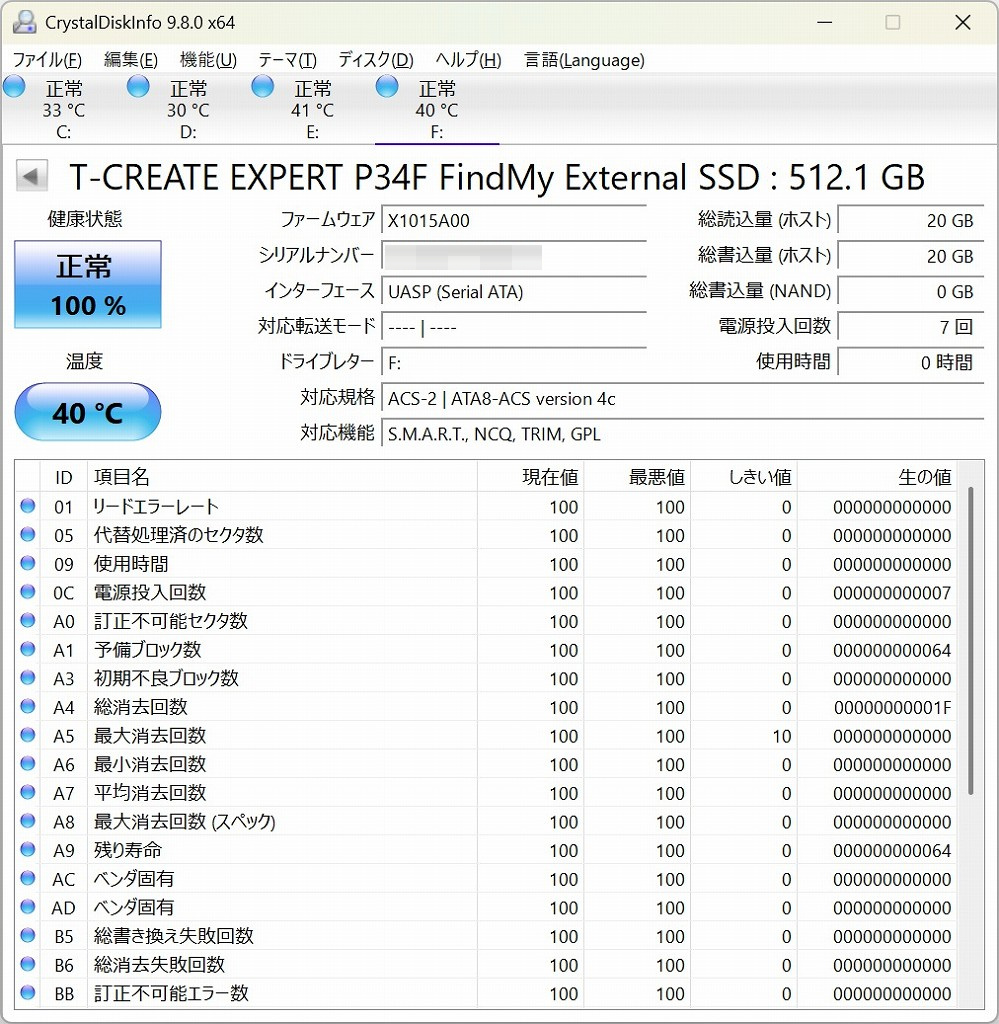The height and width of the screenshot is (1024, 999).
Task: Click blue status dot for ID 01 row
Action: pos(27,506)
